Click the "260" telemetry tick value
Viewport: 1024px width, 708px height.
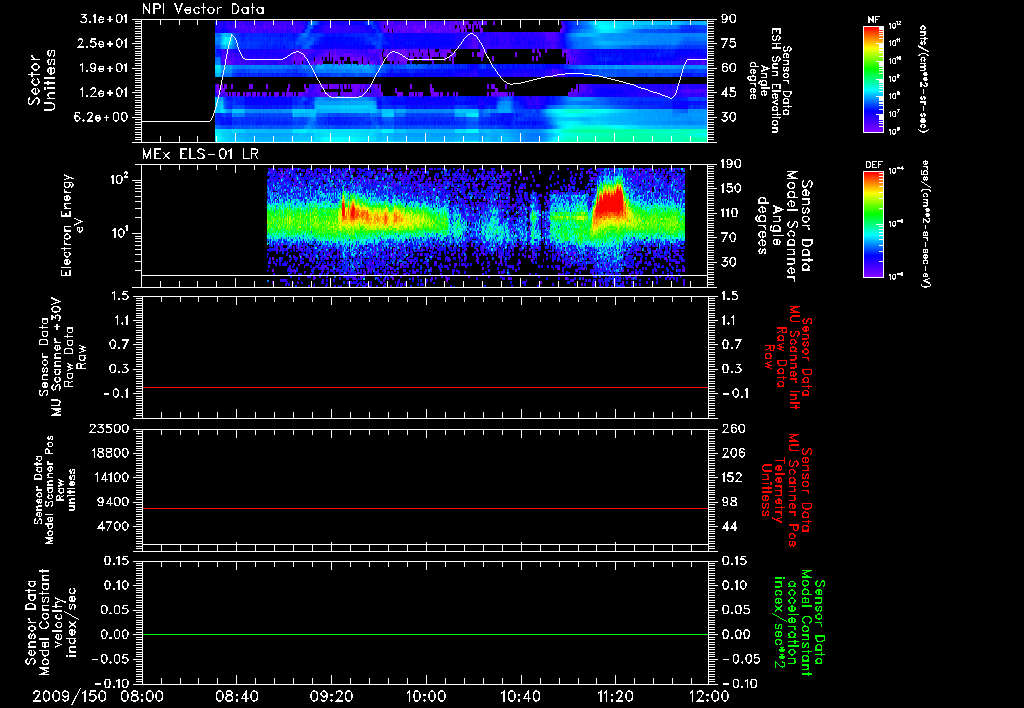(x=733, y=428)
